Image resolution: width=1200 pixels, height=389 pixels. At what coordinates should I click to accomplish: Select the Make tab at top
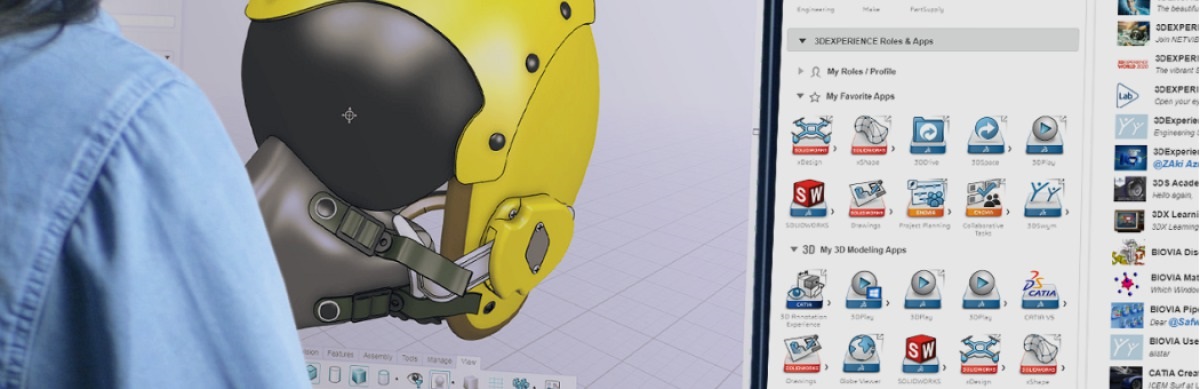870,10
